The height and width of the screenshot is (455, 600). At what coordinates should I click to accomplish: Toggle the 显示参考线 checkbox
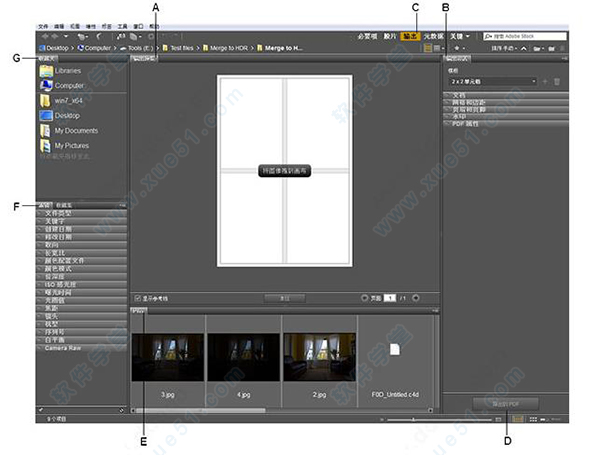tap(138, 298)
